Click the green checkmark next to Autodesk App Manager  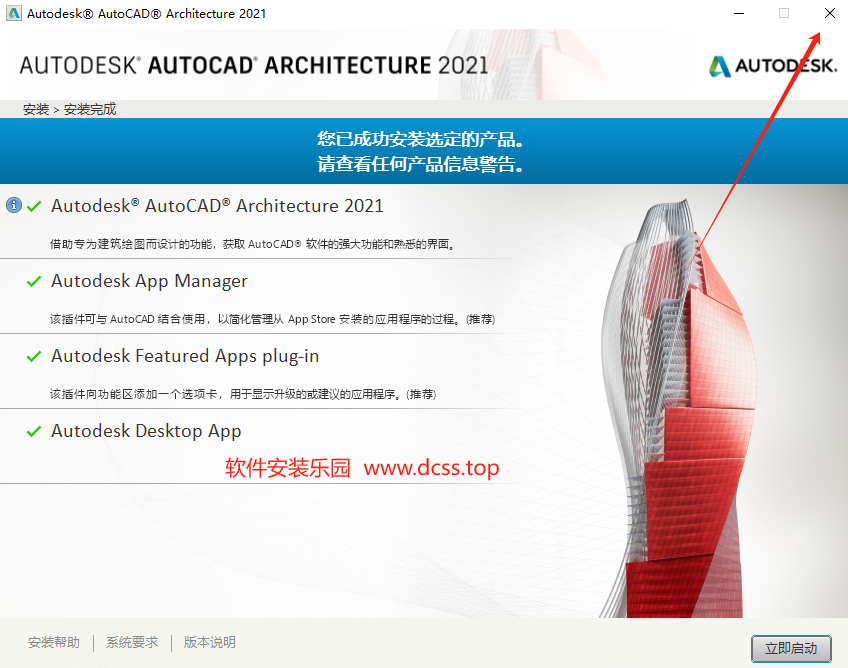[x=34, y=281]
